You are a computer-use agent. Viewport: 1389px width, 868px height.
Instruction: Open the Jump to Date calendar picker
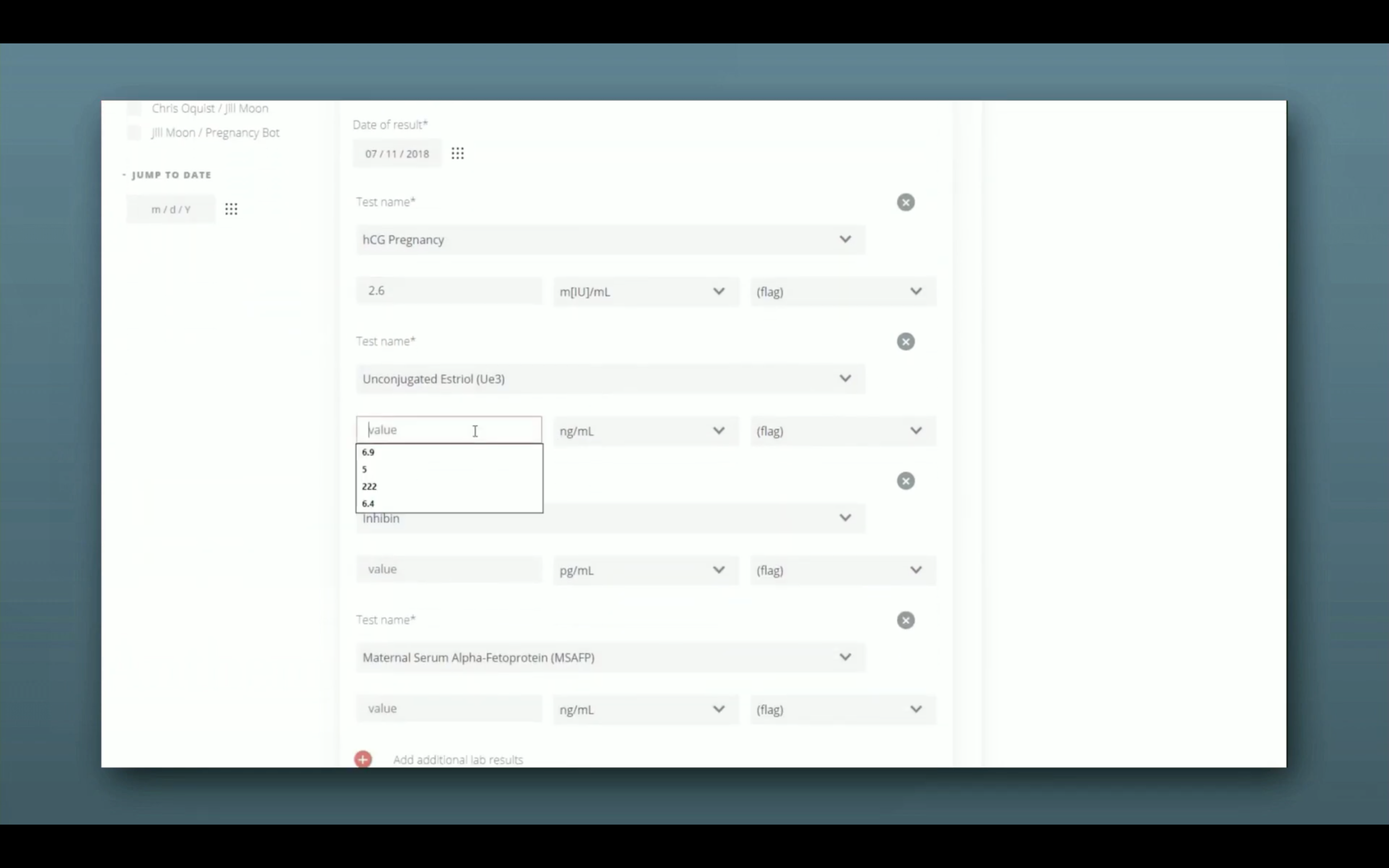click(x=231, y=209)
